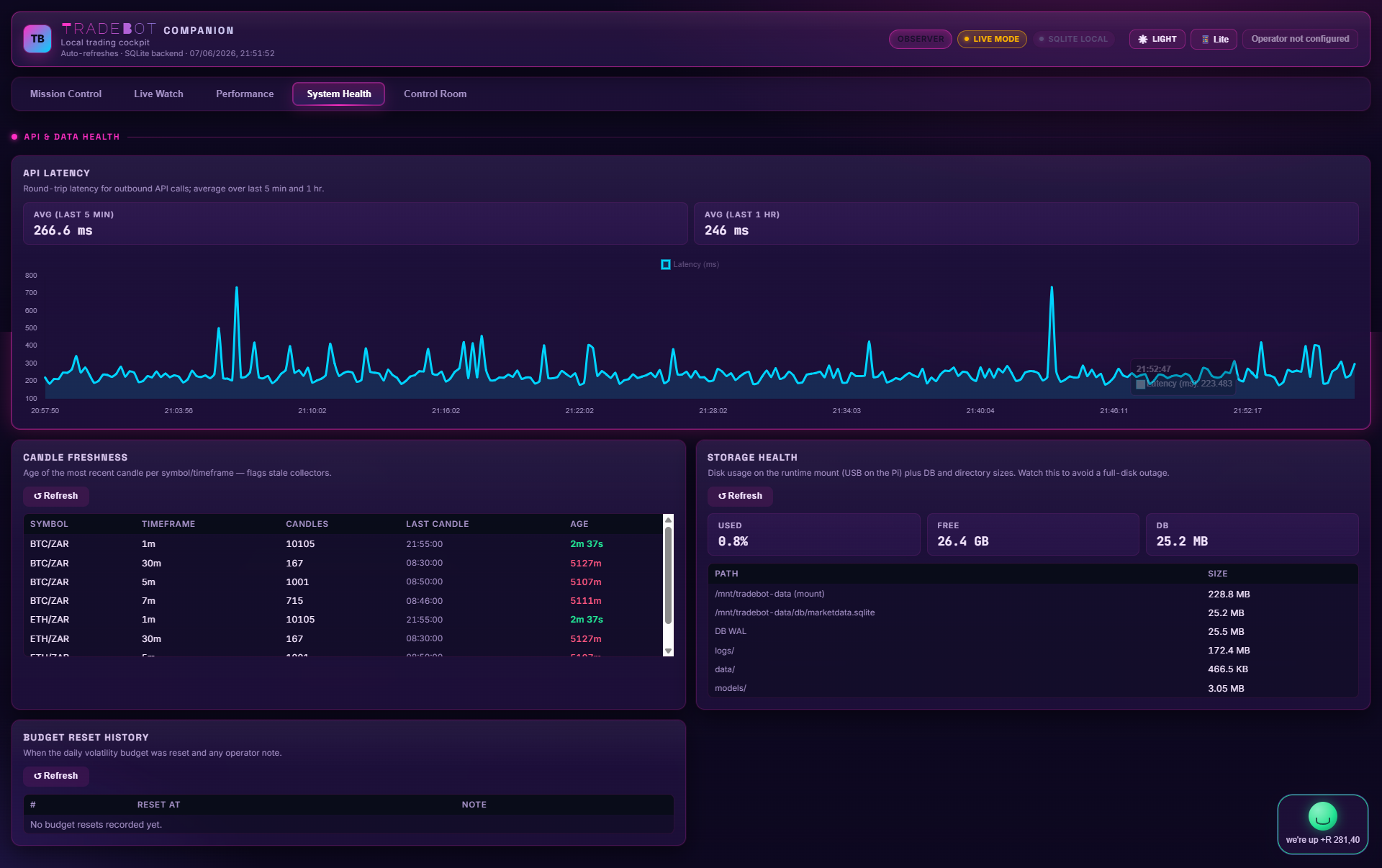Click the CANDLES column header
This screenshot has width=1382, height=868.
(x=307, y=524)
